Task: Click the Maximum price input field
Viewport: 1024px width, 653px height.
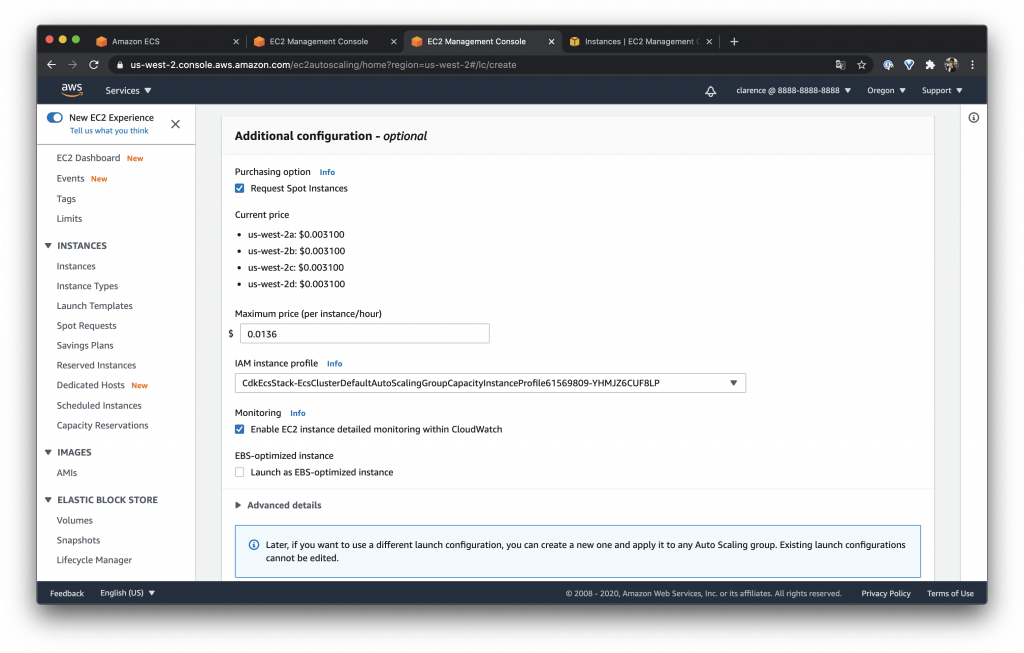Action: [364, 334]
